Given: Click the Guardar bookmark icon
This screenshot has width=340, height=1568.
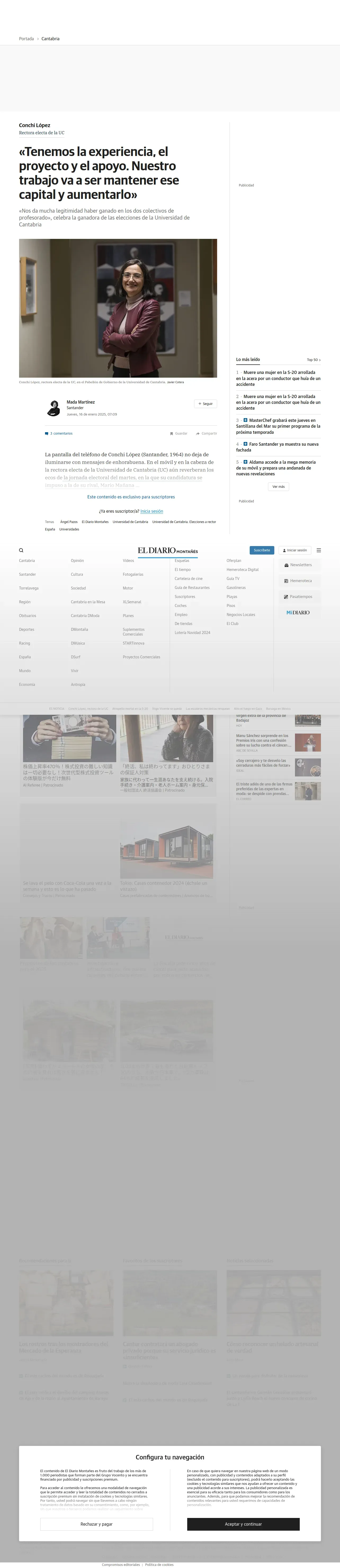Looking at the screenshot, I should click(x=172, y=434).
